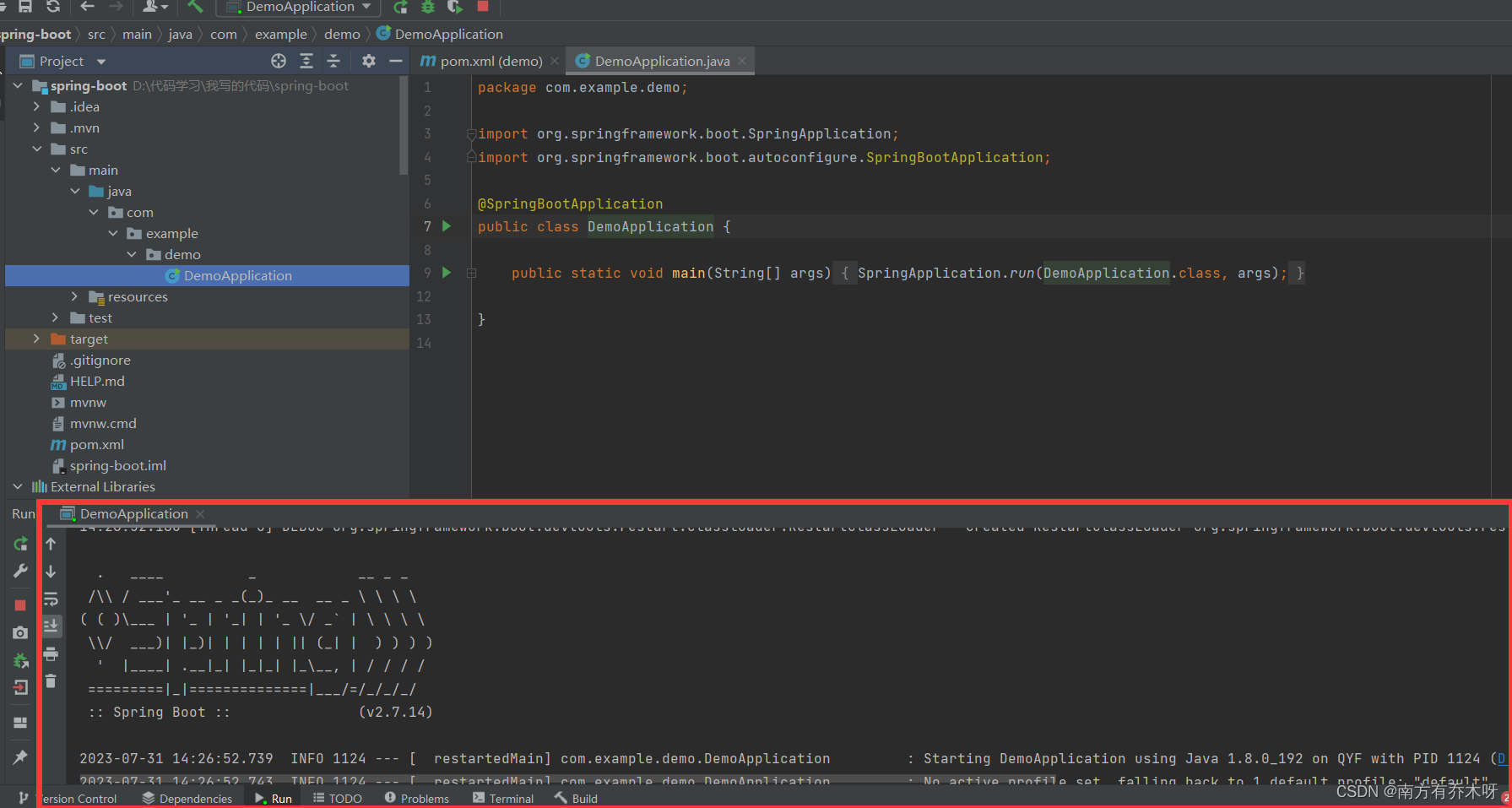Click the Exit icon in Run panel
This screenshot has width=1512, height=808.
[x=20, y=687]
